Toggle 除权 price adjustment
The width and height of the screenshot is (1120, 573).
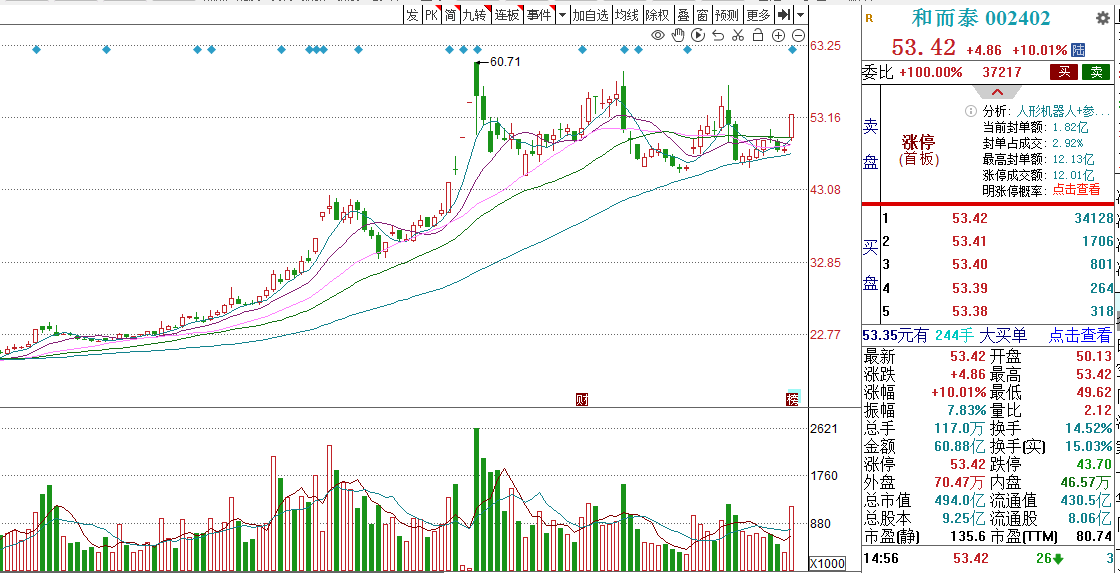coord(657,15)
